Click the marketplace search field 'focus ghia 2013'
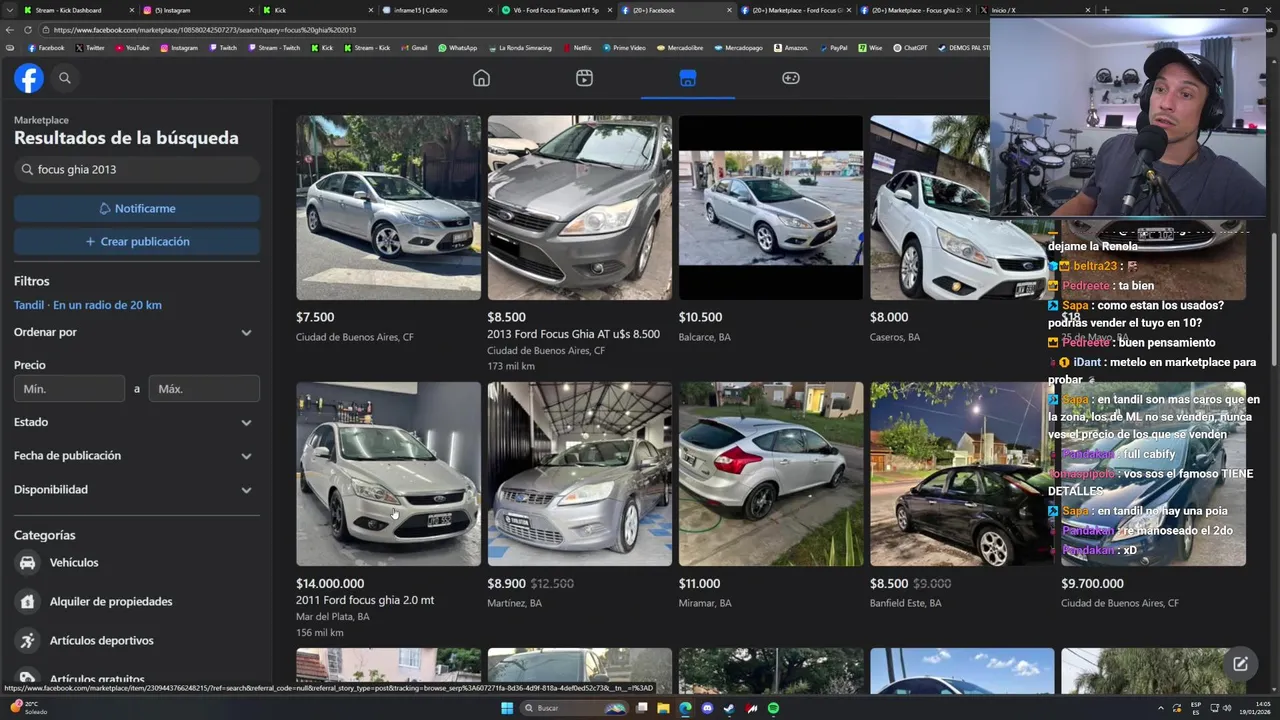 coord(137,170)
